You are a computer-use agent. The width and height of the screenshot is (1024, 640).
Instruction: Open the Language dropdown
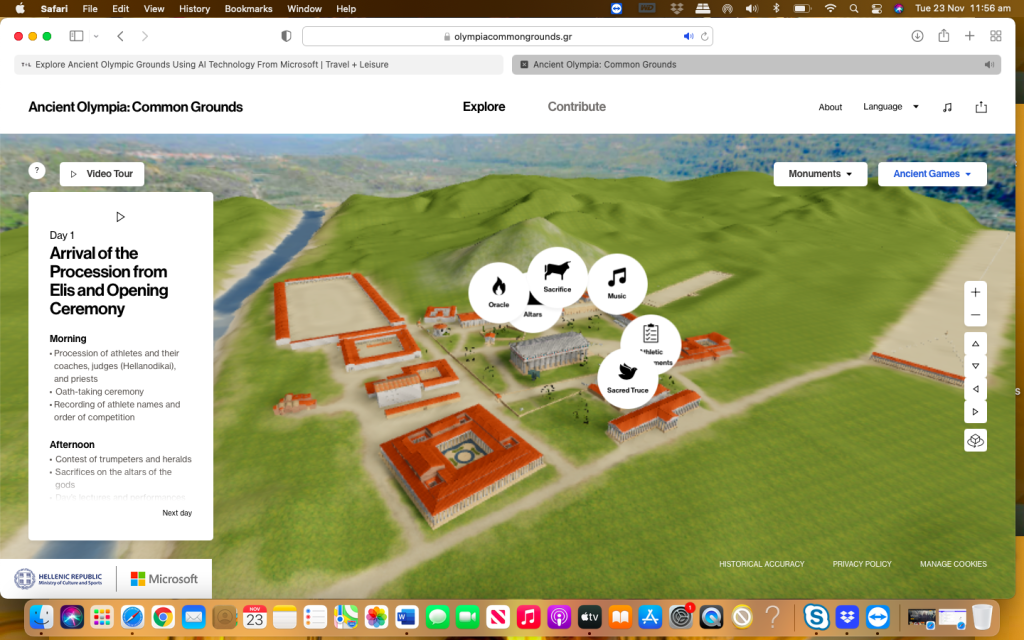click(x=891, y=107)
